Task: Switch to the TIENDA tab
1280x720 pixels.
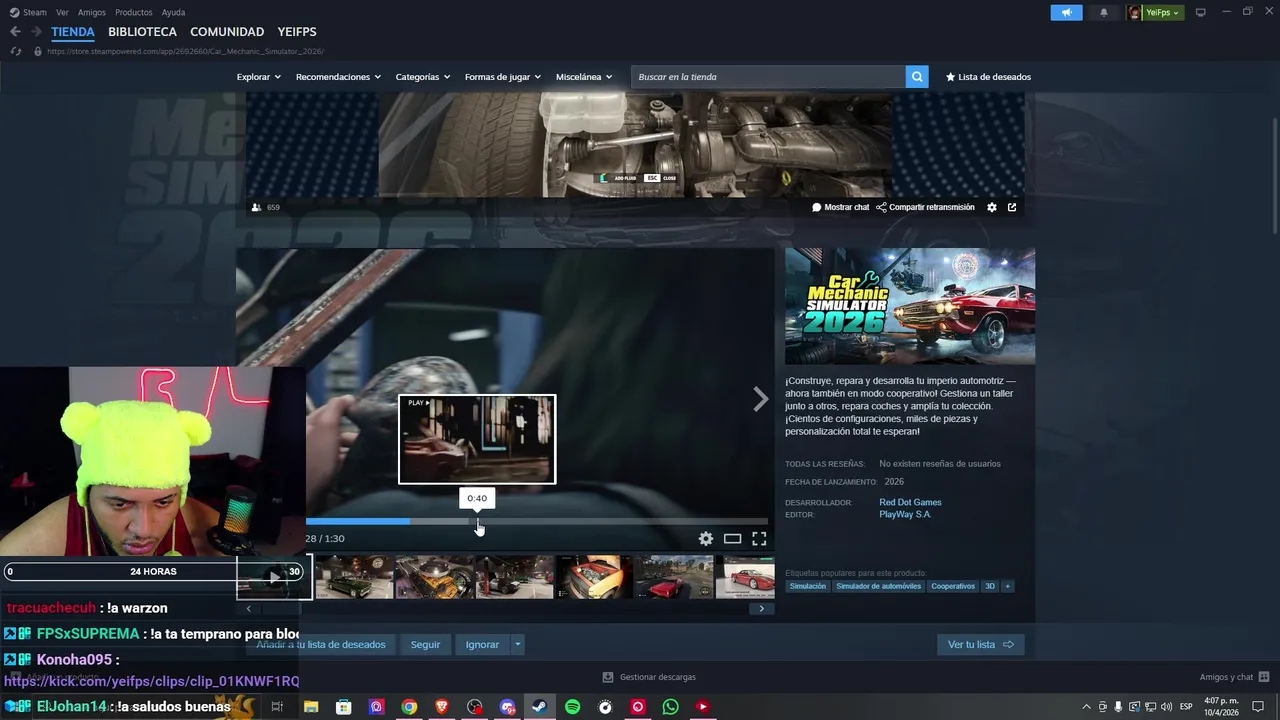Action: point(73,32)
